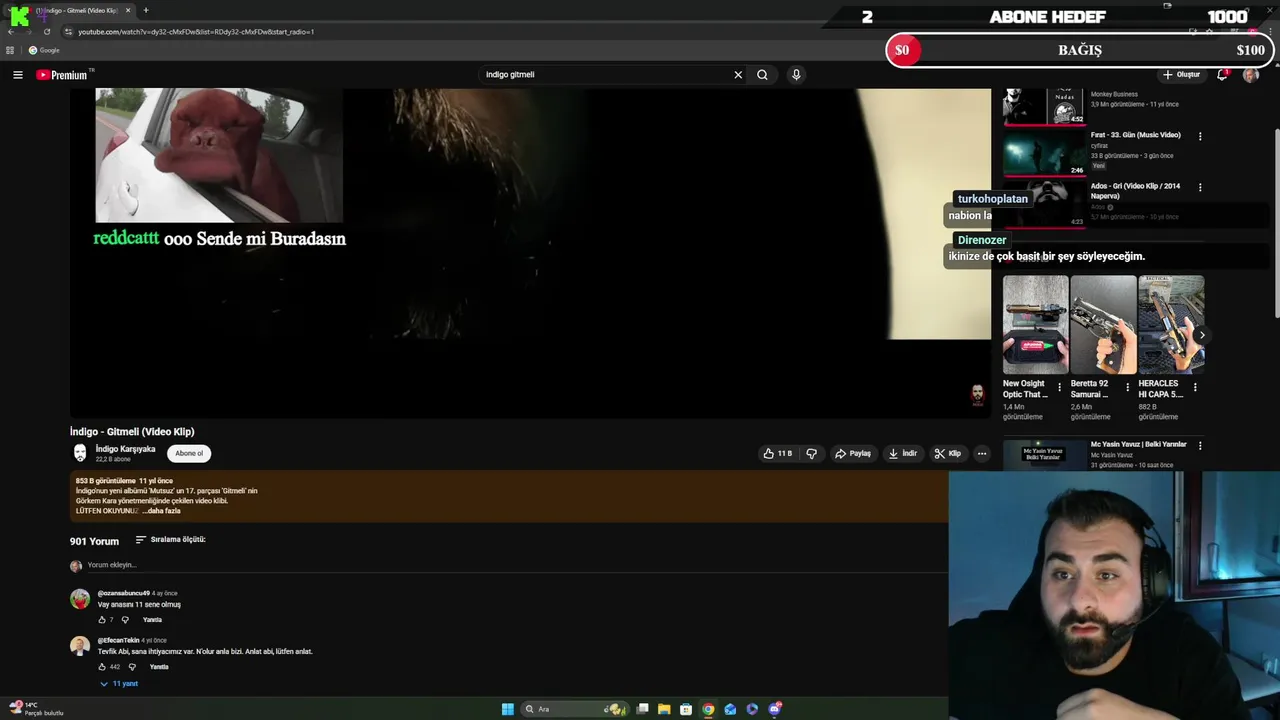Open Chrome apps grid in bookmarks bar
Image resolution: width=1280 pixels, height=720 pixels.
(x=10, y=50)
